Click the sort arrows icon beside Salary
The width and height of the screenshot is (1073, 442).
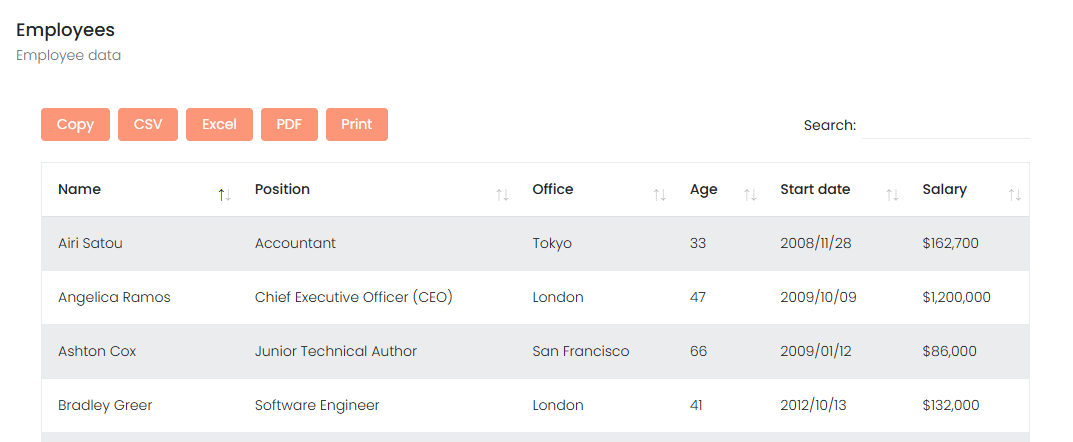click(1015, 195)
